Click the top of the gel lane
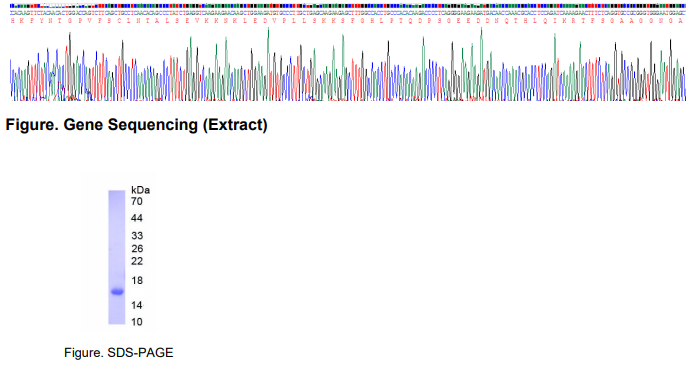The image size is (692, 366). [x=117, y=194]
